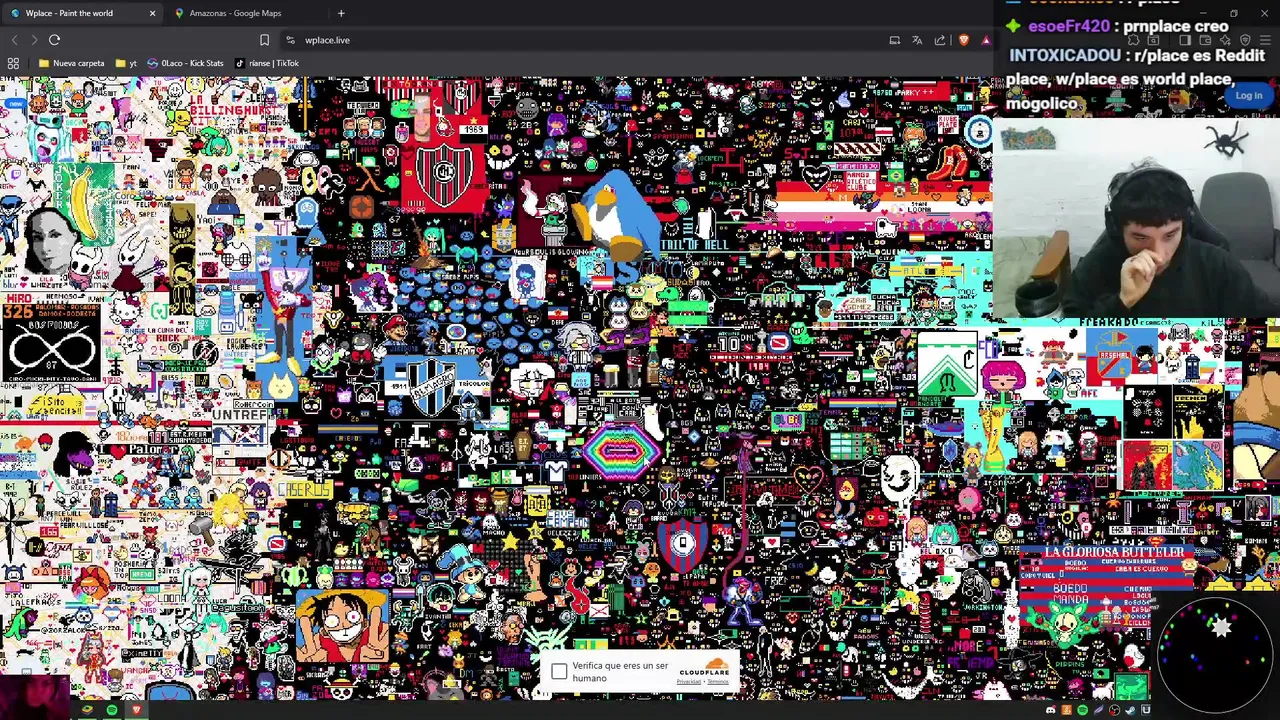Viewport: 1280px width, 720px height.
Task: Open Spotify in the left taskbar group
Action: (112, 710)
